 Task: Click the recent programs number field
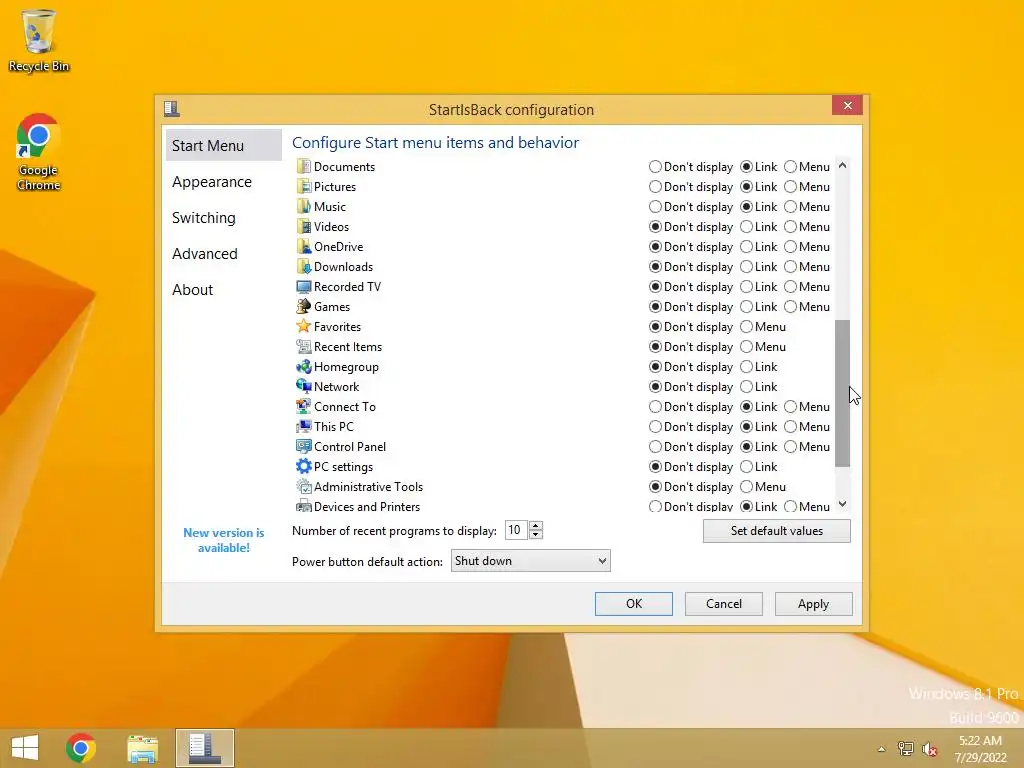(516, 530)
